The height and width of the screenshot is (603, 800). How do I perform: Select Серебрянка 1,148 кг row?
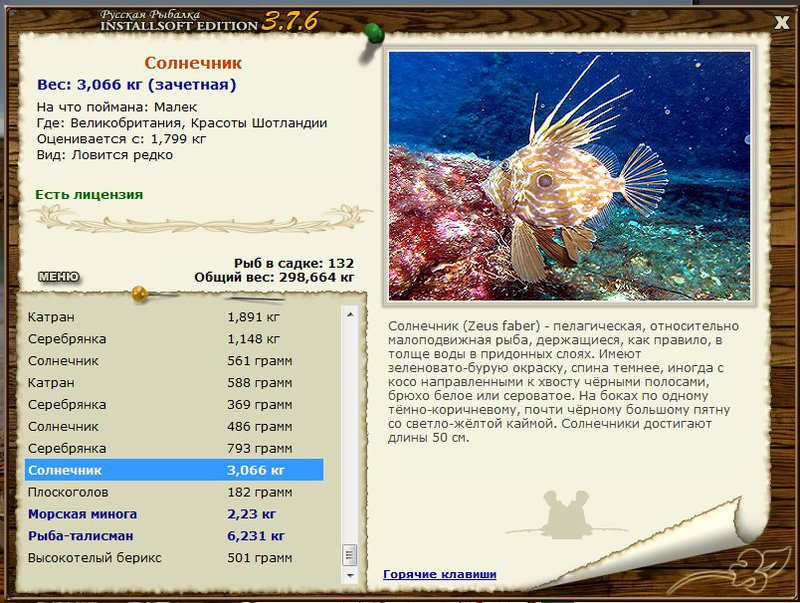point(174,339)
